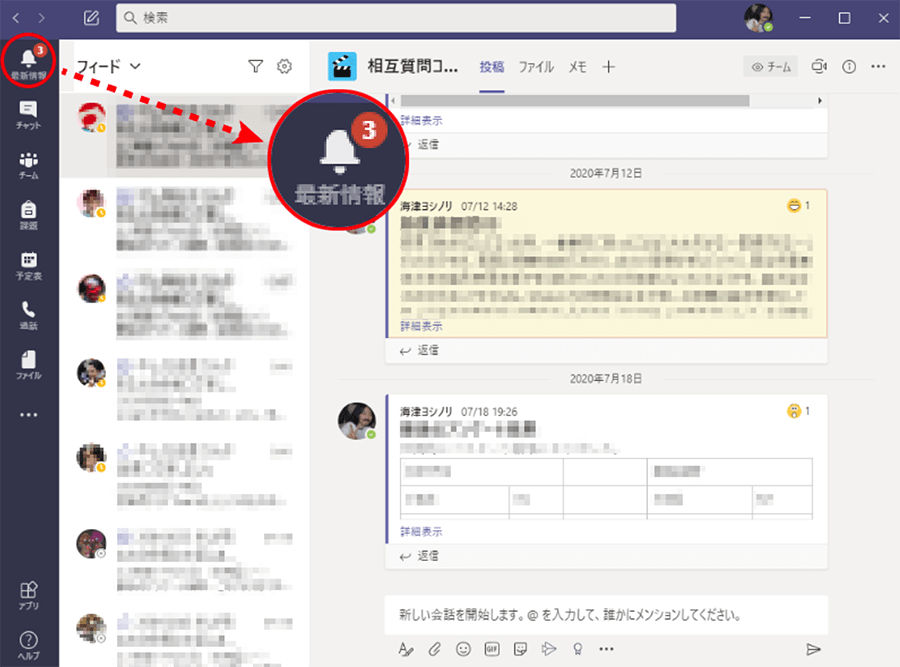
Task: Click 返信 under the 07/18 post
Action: pos(420,556)
